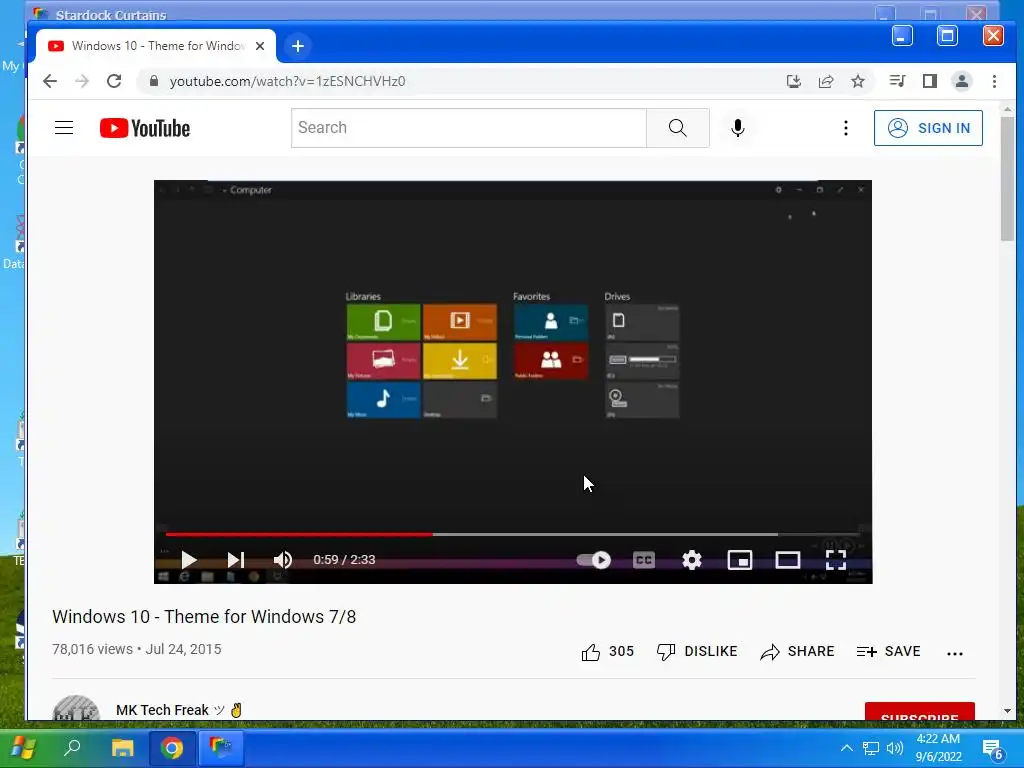1024x768 pixels.
Task: Click the share page icon in address bar
Action: pyautogui.click(x=825, y=81)
